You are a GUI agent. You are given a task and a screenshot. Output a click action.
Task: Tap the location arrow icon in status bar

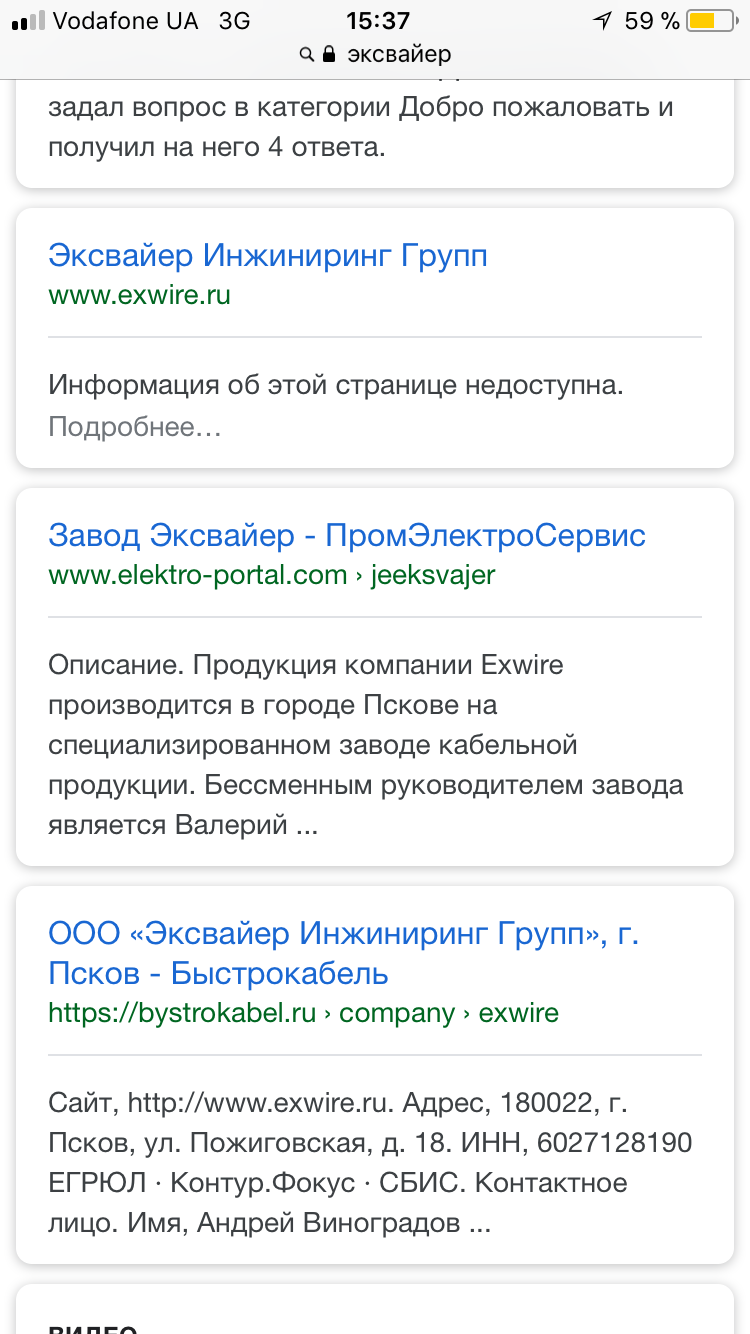click(x=602, y=21)
